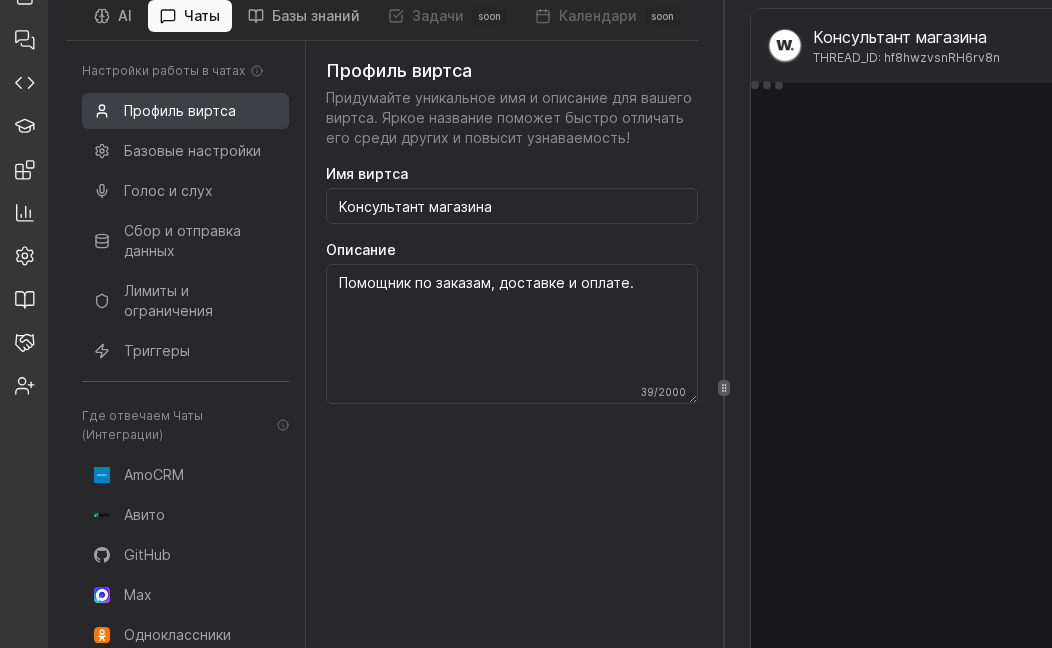Screen dimensions: 1052x648
Task: Click the consultant avatar circle 'W.'
Action: 785,46
